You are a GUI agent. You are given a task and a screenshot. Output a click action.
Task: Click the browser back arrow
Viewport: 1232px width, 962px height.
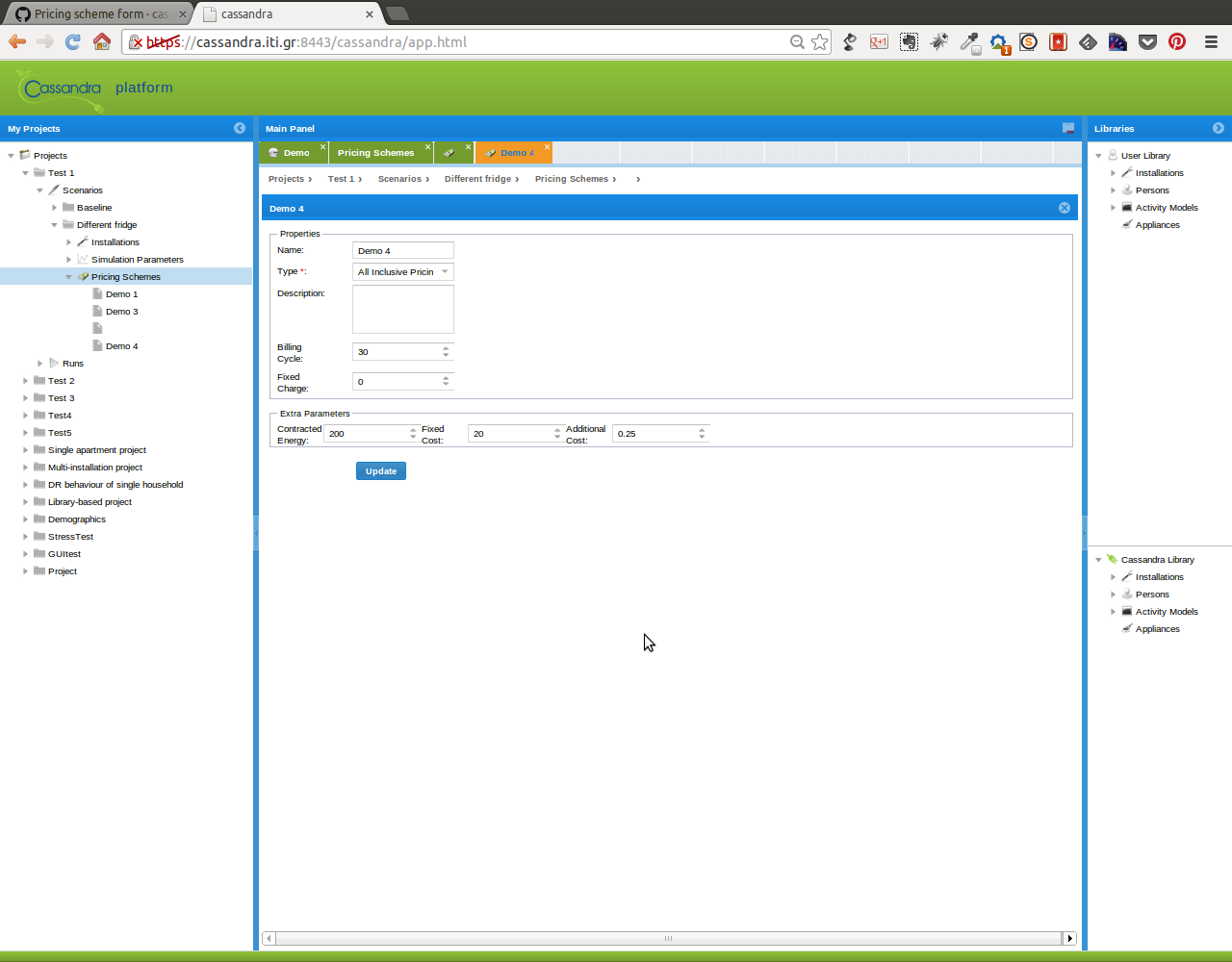[x=17, y=41]
